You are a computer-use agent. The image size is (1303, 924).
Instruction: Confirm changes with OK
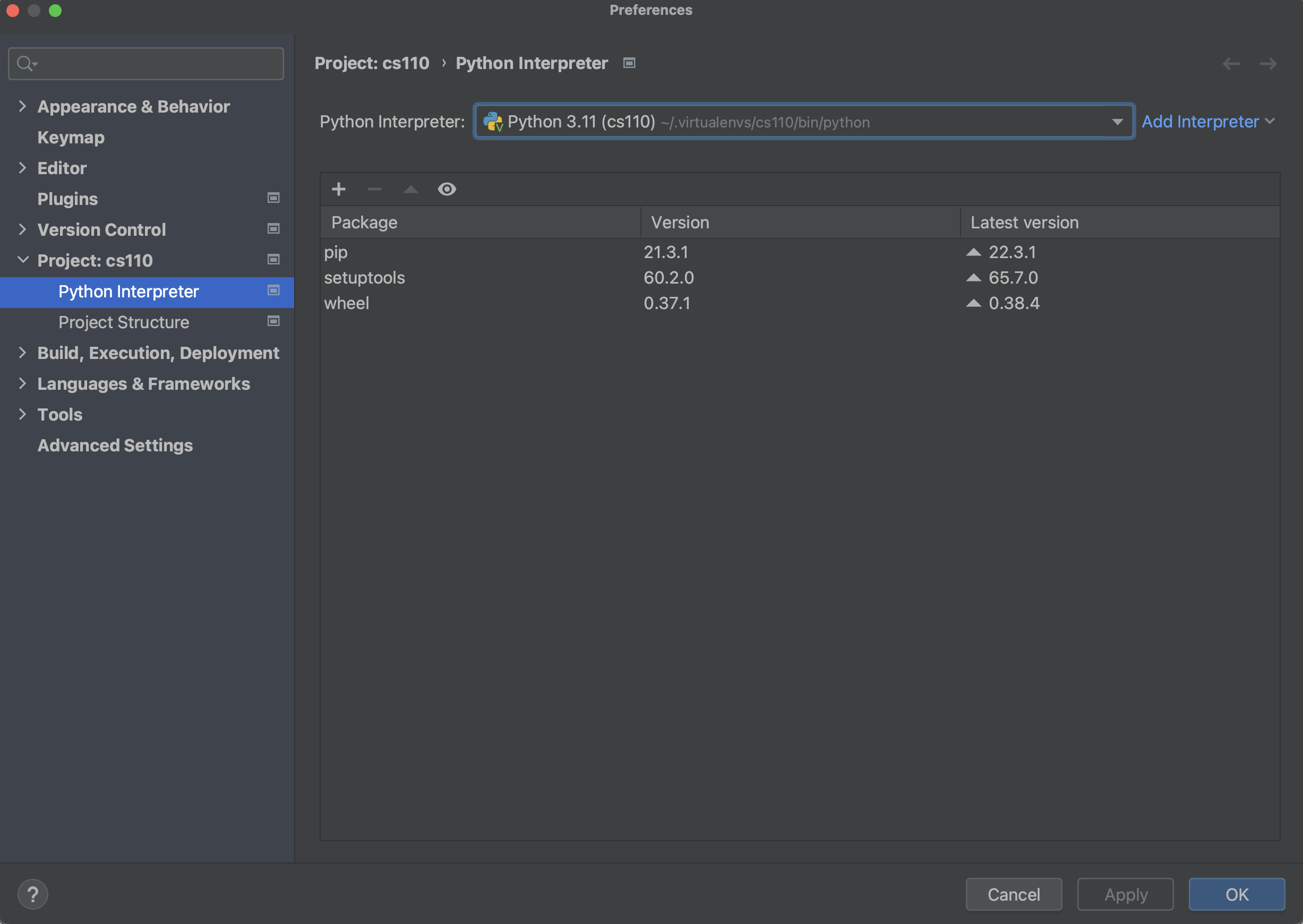1237,894
